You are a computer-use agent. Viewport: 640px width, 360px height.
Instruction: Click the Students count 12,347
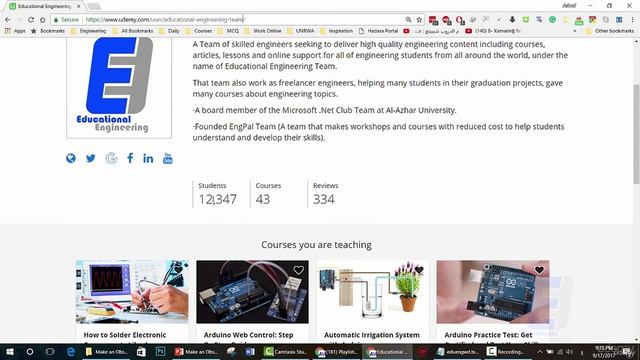click(218, 199)
